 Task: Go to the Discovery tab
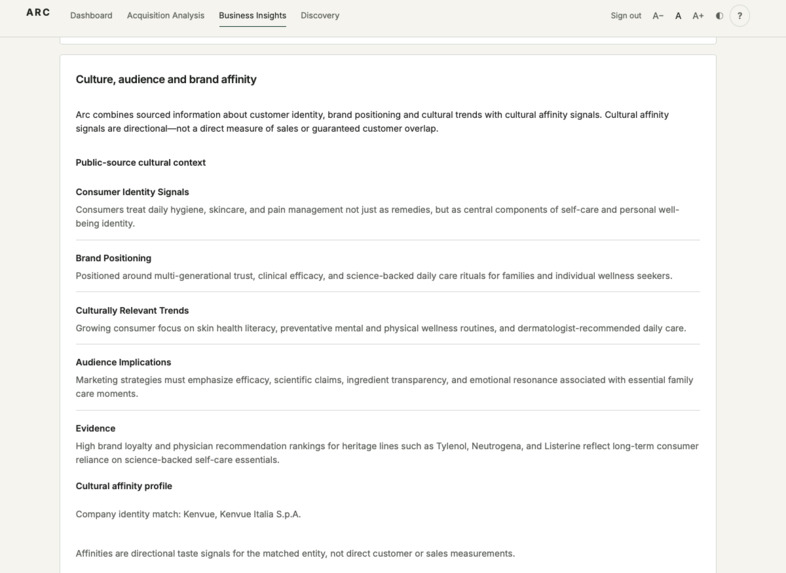tap(320, 16)
